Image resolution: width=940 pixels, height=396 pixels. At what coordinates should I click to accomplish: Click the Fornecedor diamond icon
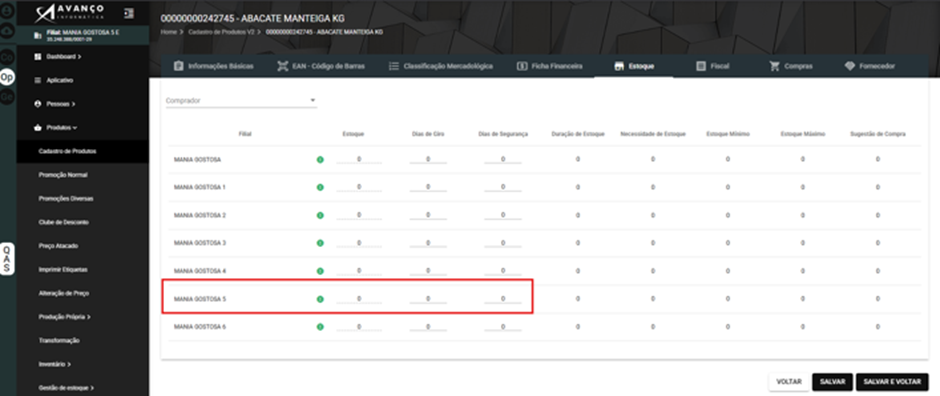(x=849, y=66)
